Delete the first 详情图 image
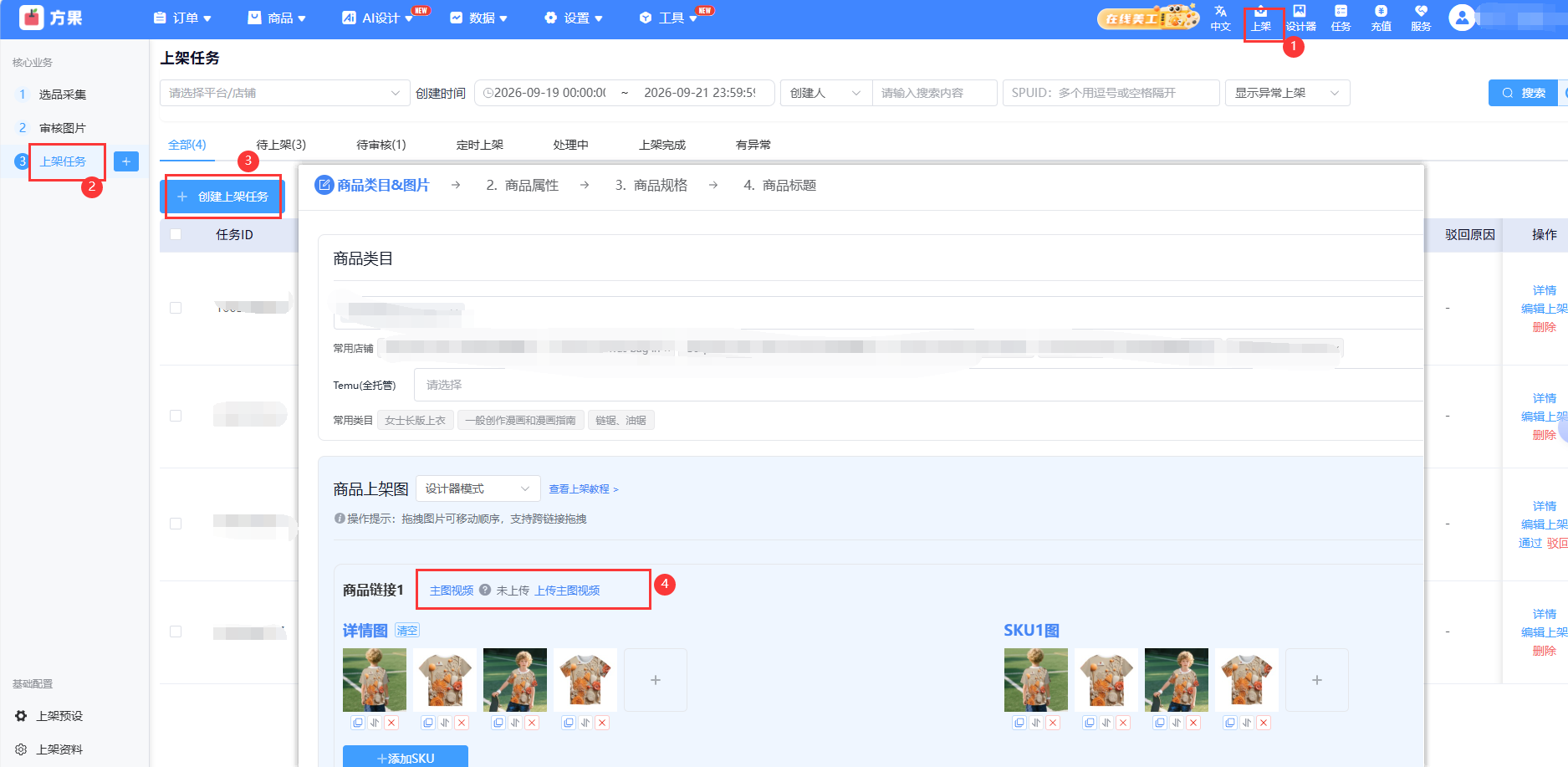 (391, 723)
